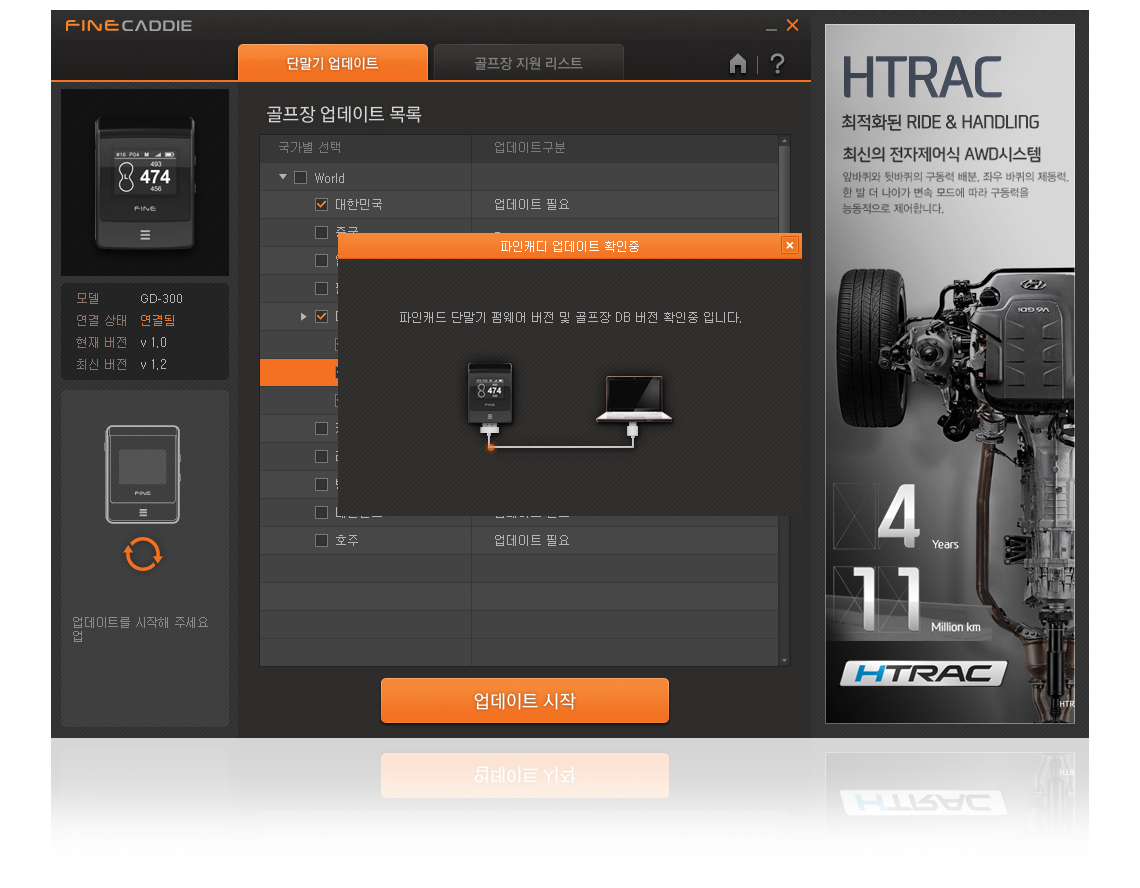This screenshot has width=1140, height=888.
Task: Click the v 1.0 current version value
Action: click(x=153, y=342)
